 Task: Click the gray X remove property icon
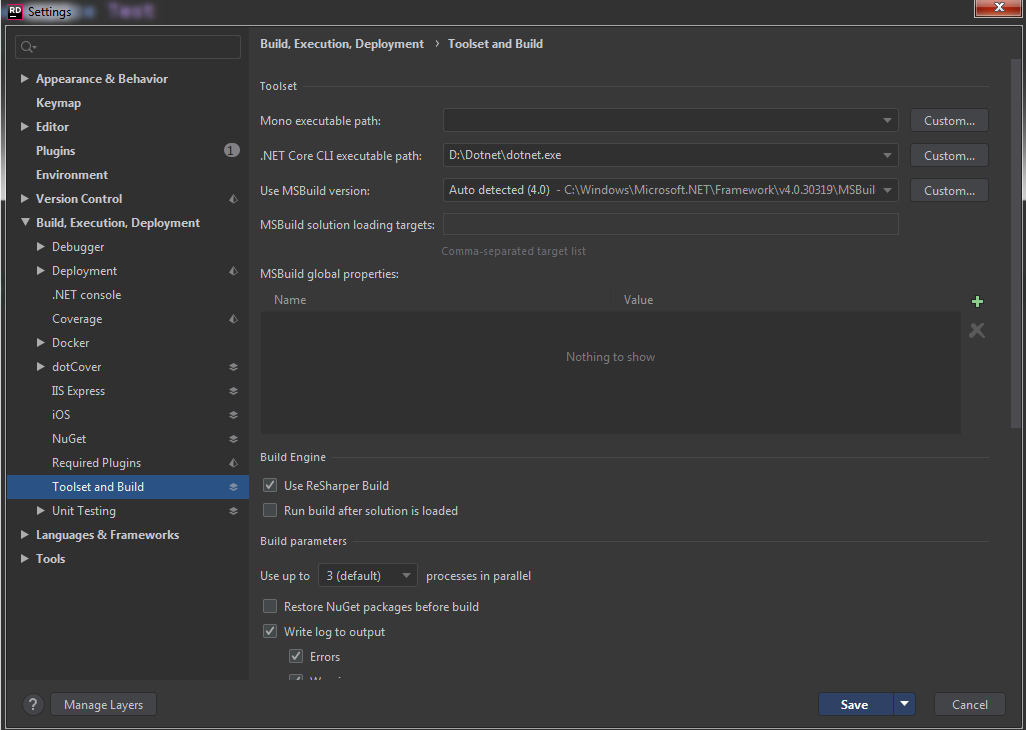coord(977,330)
